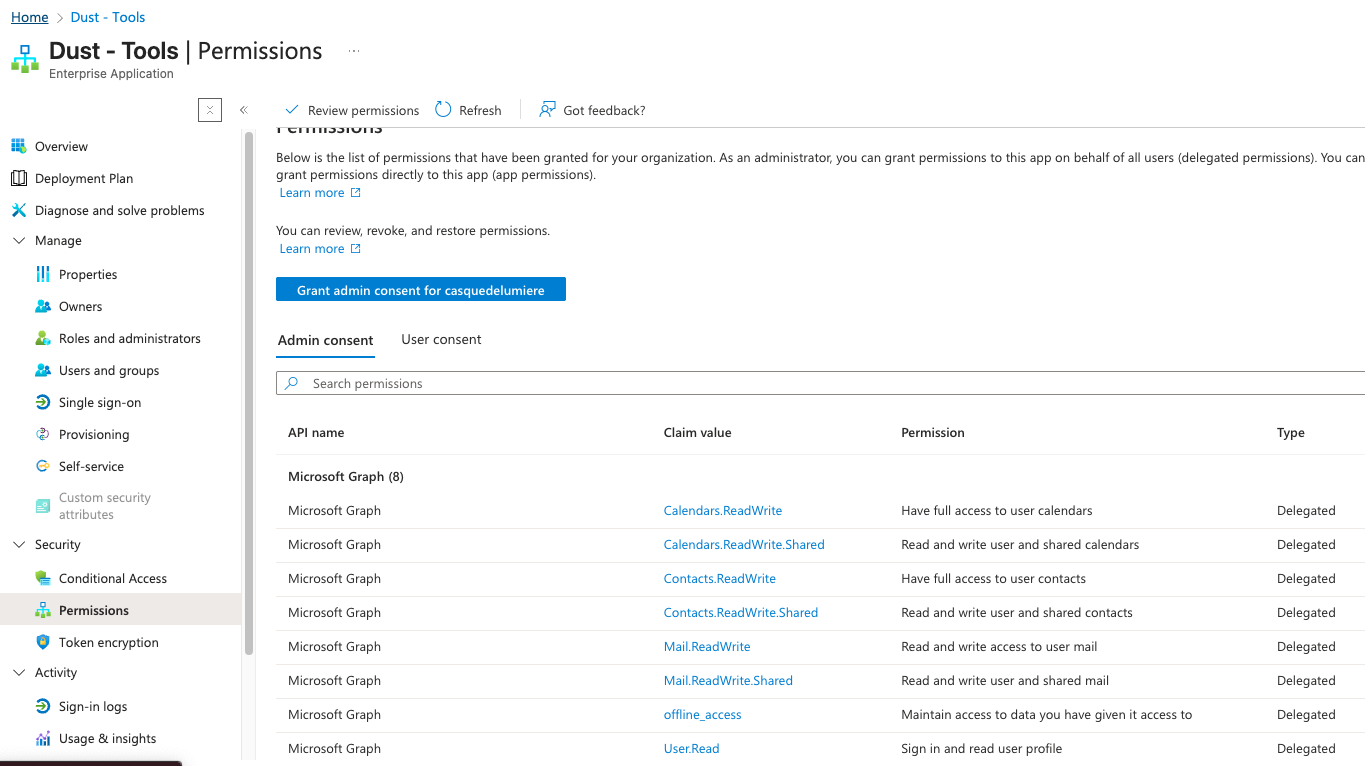Click Grant admin consent for casquedelumiere
This screenshot has height=766, width=1365.
pos(421,290)
